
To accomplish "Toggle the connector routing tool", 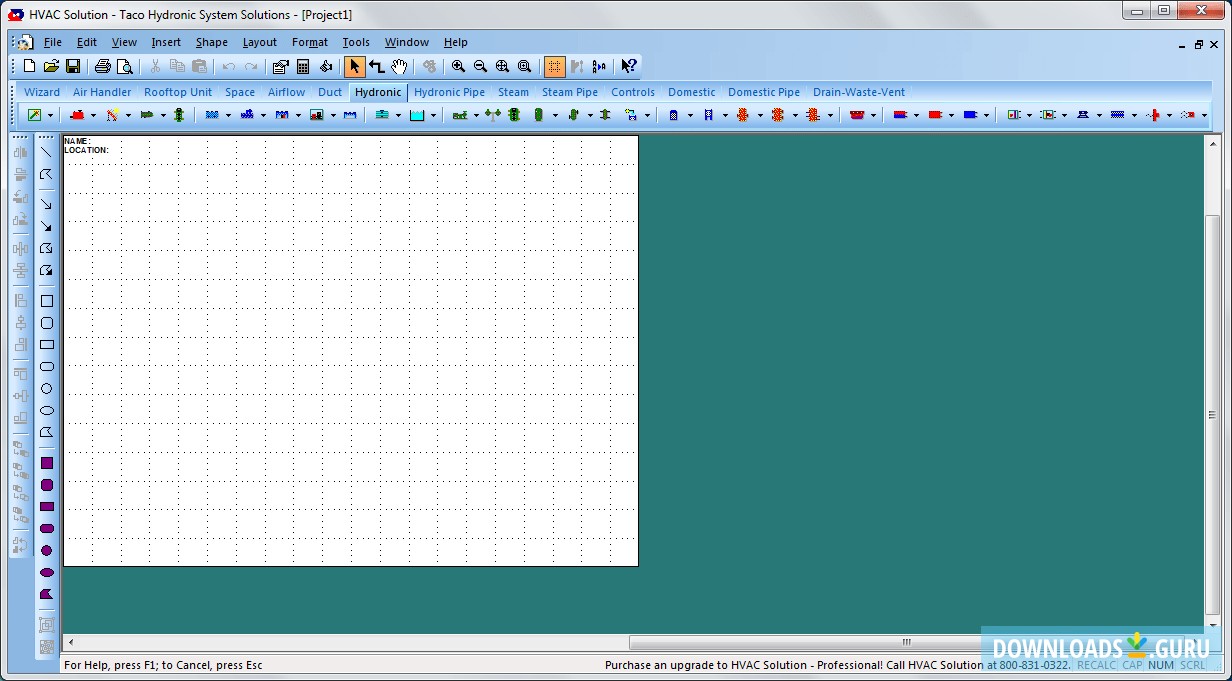I will [377, 67].
